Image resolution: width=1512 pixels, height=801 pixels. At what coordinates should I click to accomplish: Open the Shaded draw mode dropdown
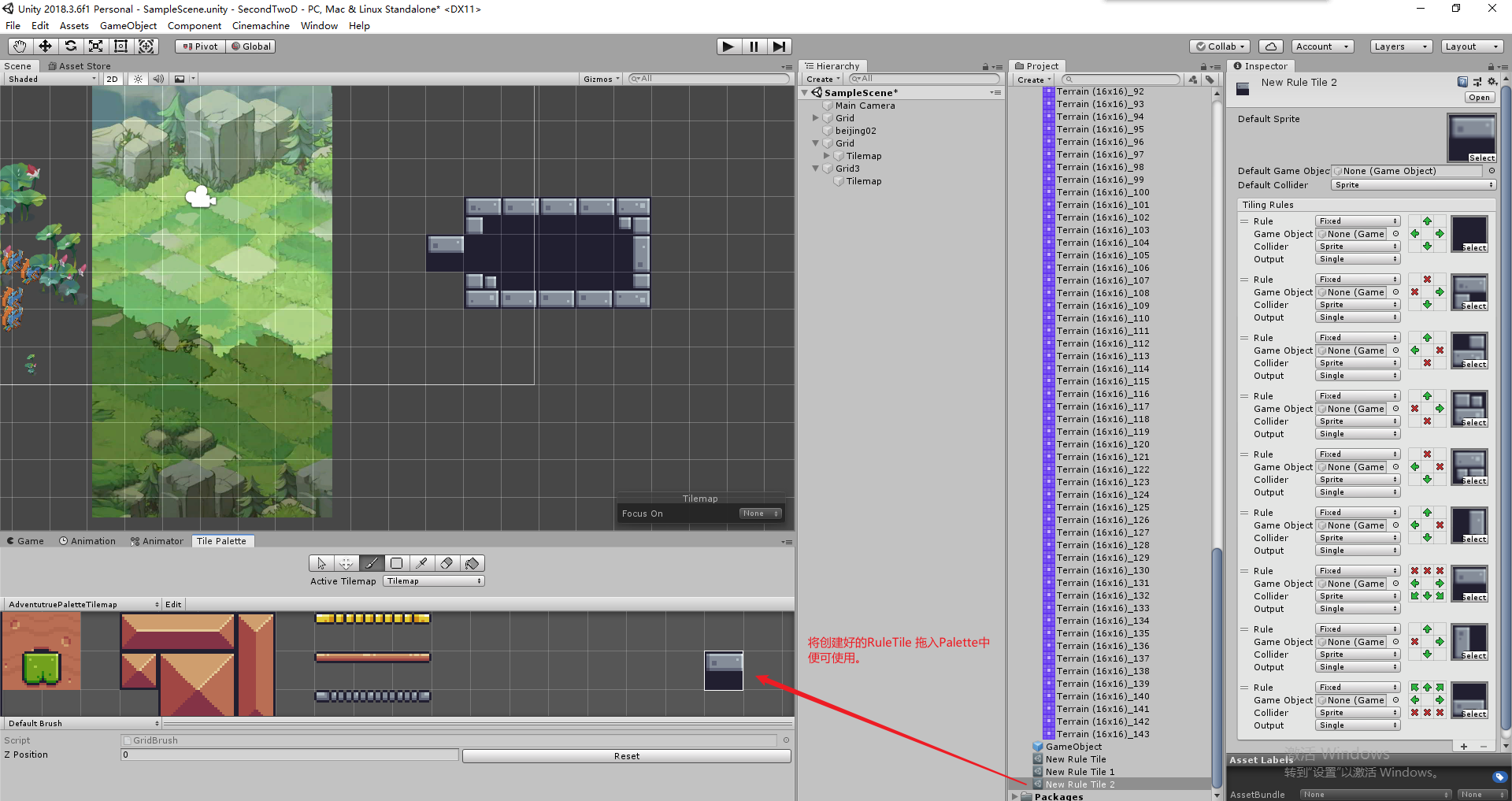click(52, 79)
